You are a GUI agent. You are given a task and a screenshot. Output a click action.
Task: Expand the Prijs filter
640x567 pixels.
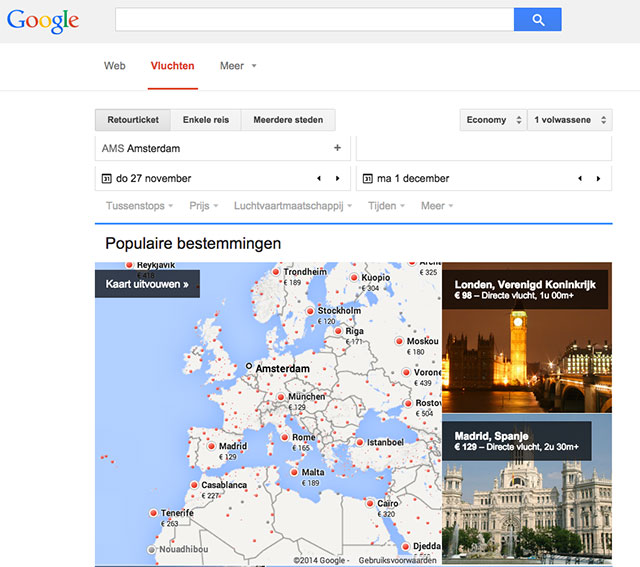click(x=204, y=206)
